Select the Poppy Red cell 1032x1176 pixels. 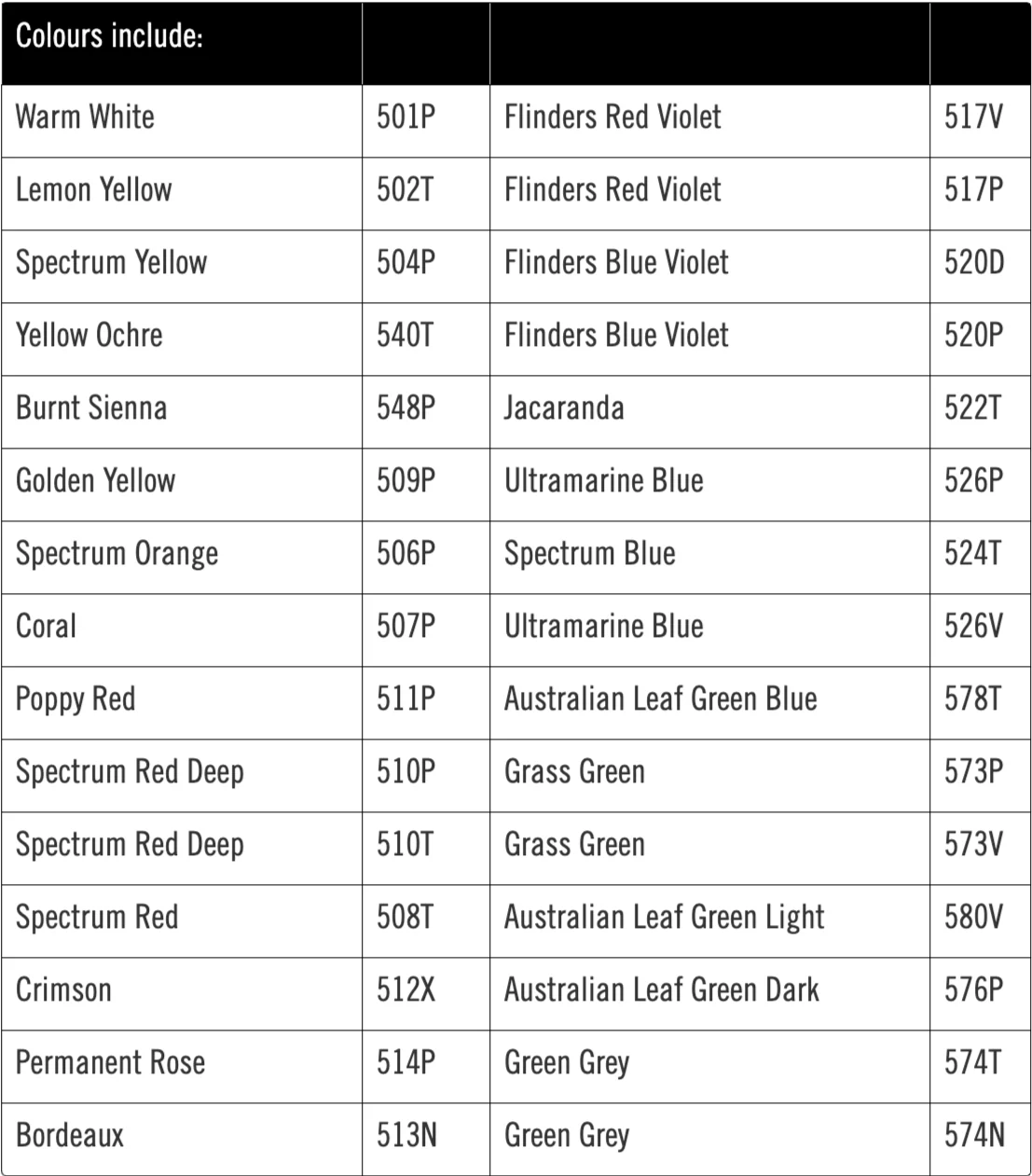point(76,699)
